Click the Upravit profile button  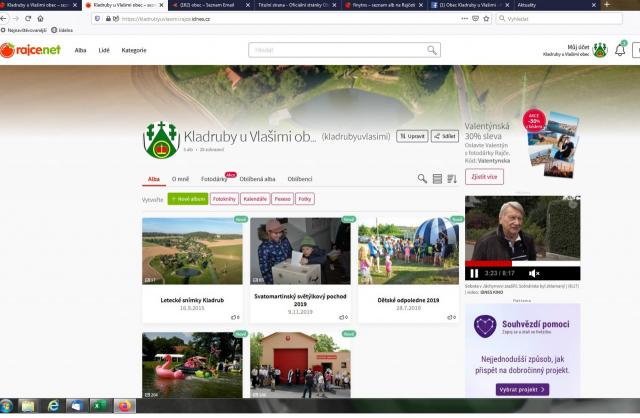click(x=411, y=136)
